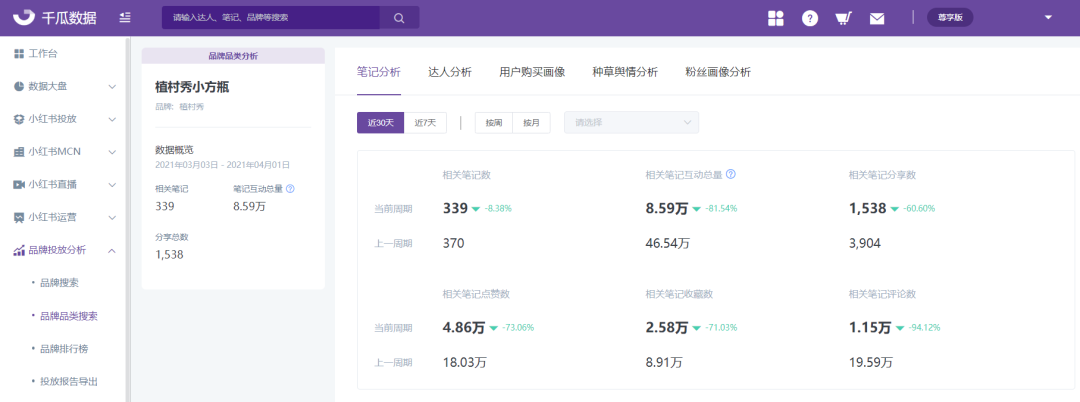Click the down arrow next to 339 note count
1080x402 pixels.
[x=475, y=209]
